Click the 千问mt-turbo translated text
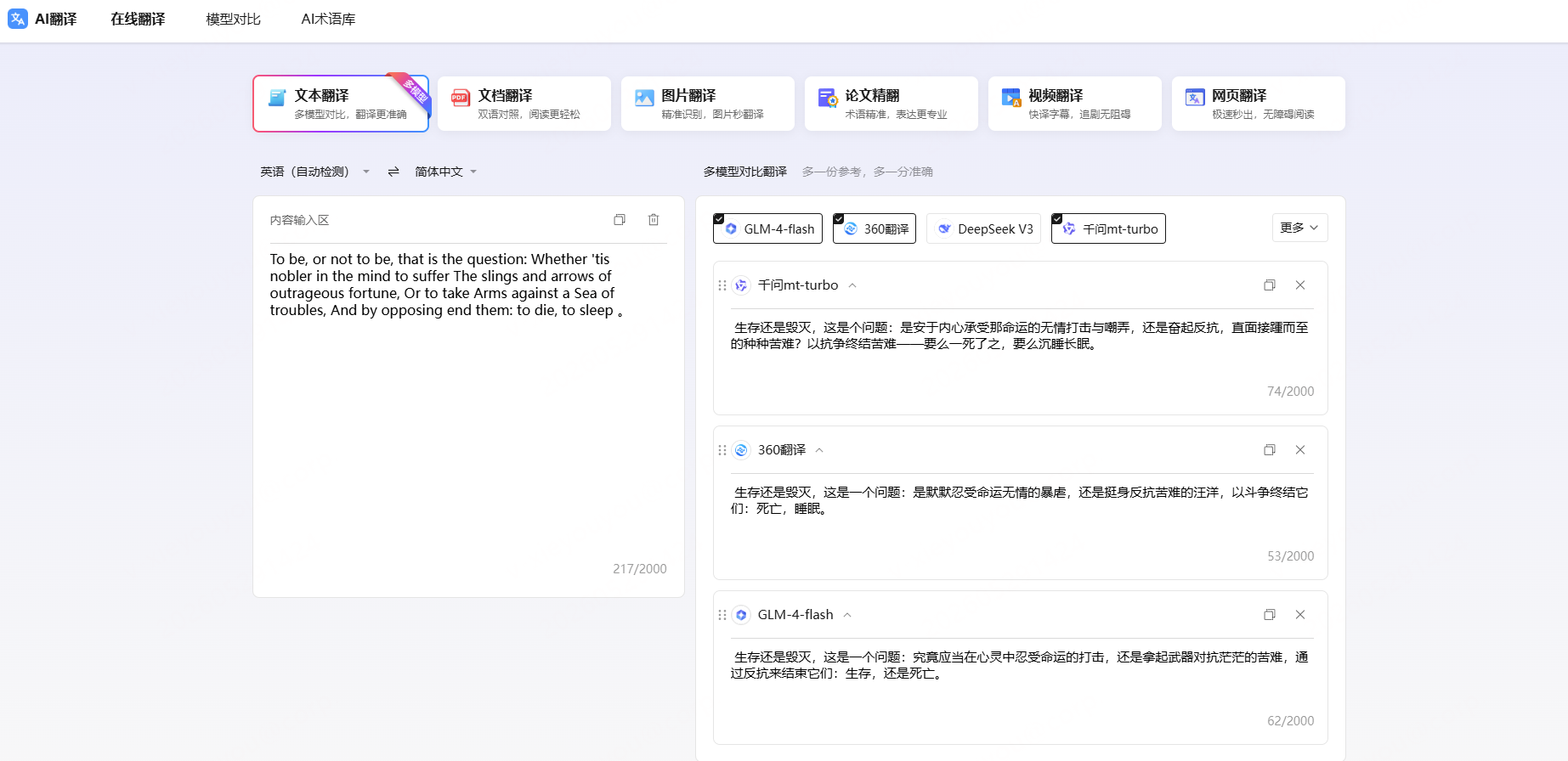 (x=1020, y=335)
